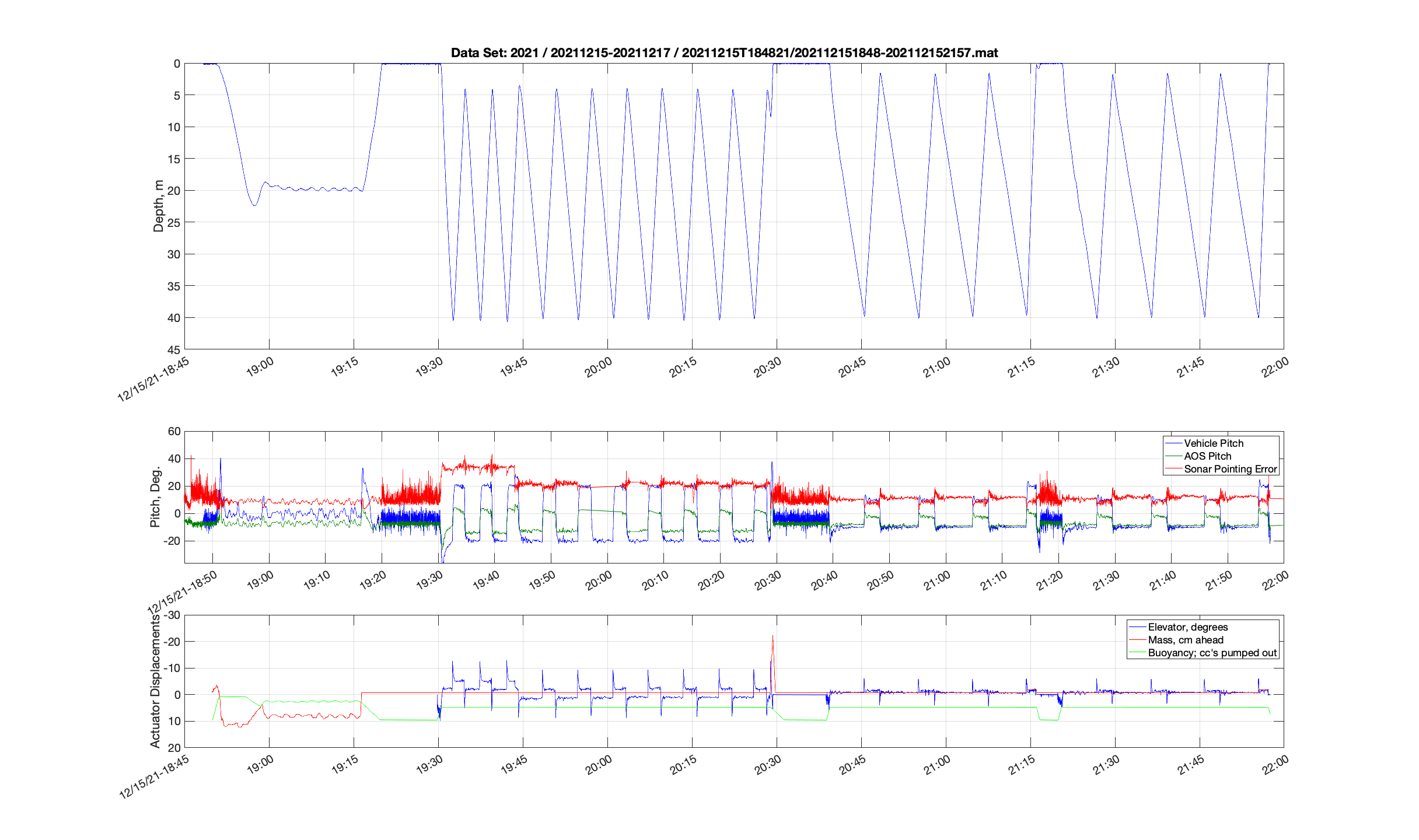Click the 20:30 tick on depth plot
The image size is (1419, 840).
coord(768,367)
